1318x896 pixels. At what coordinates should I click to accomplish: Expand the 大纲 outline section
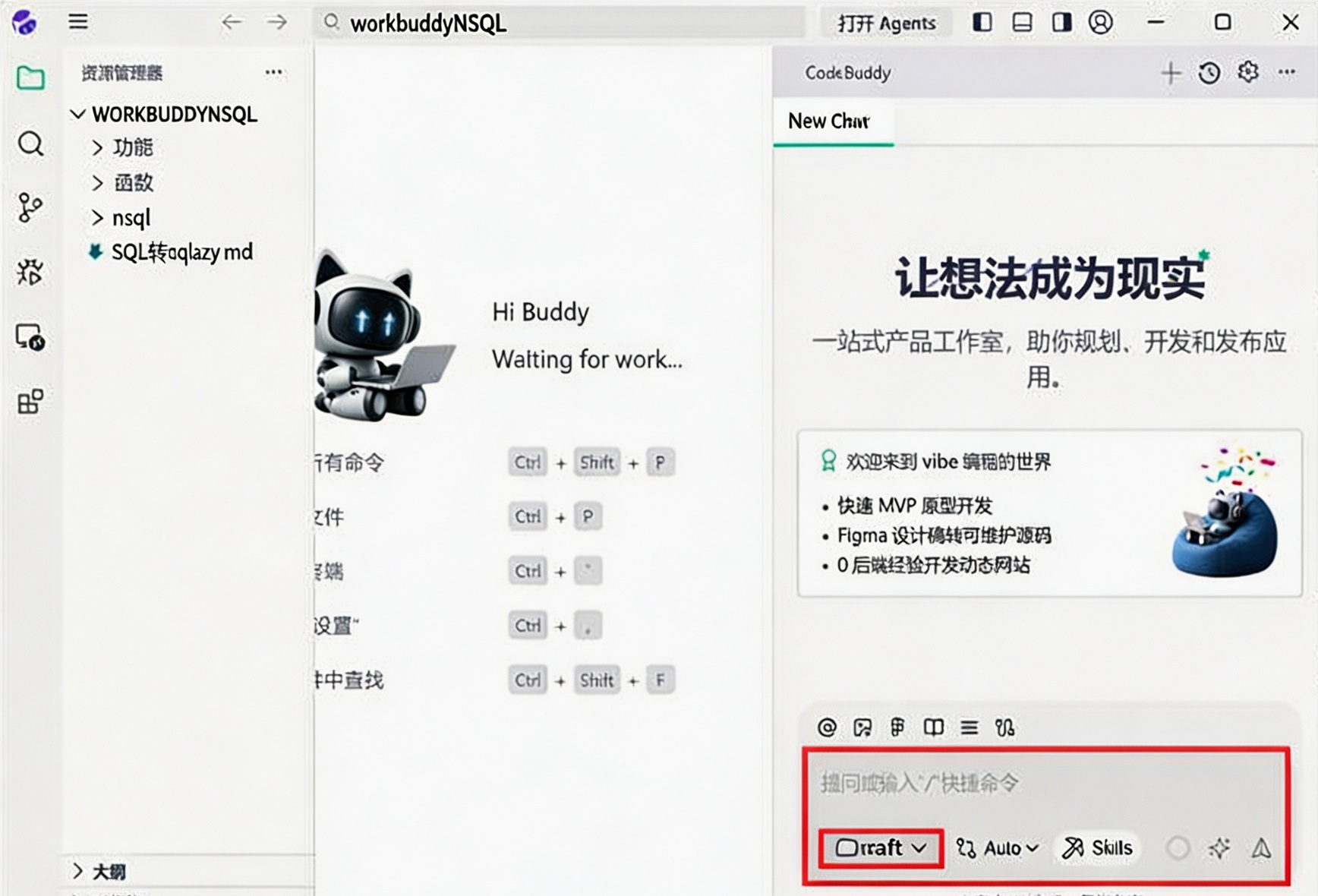pos(77,871)
